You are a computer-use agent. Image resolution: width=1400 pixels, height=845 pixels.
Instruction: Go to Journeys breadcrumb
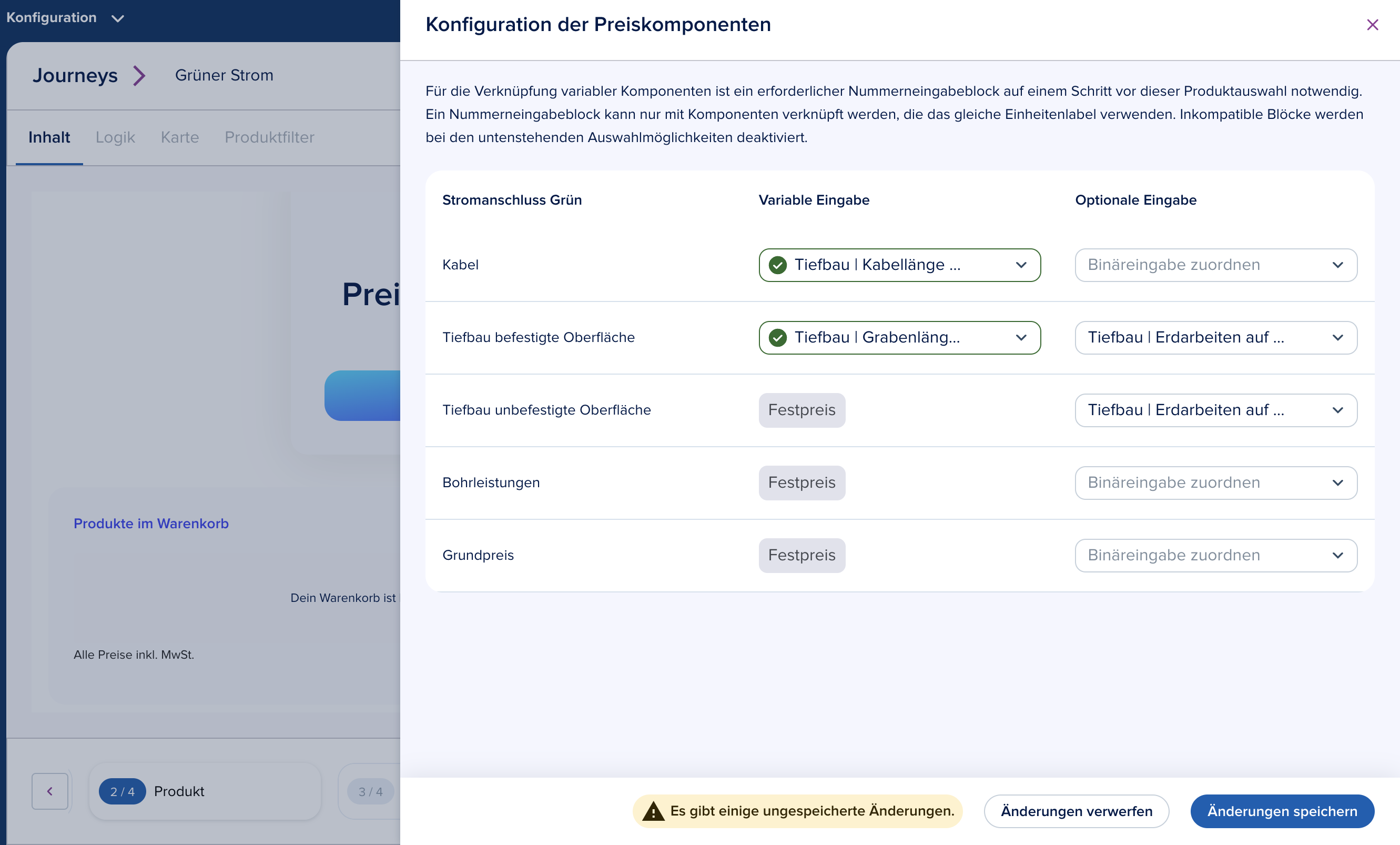[75, 75]
